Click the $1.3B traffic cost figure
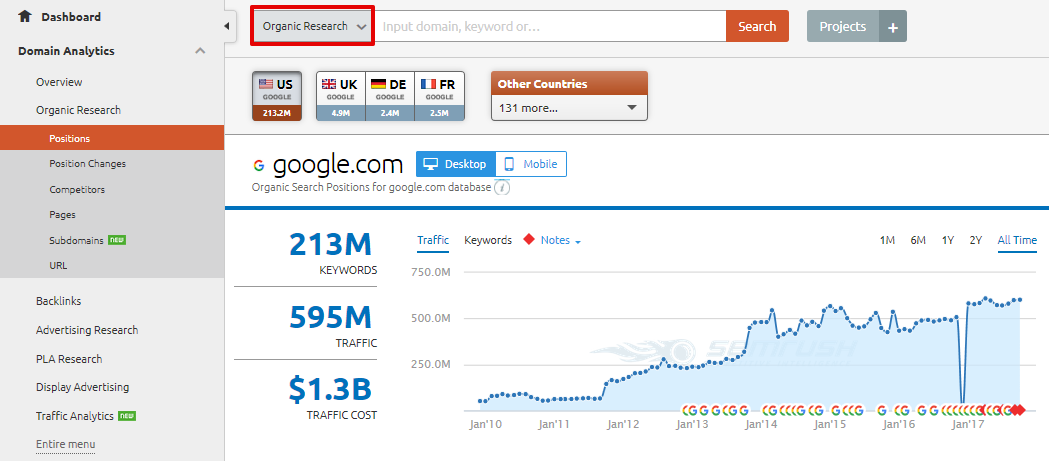 click(330, 389)
